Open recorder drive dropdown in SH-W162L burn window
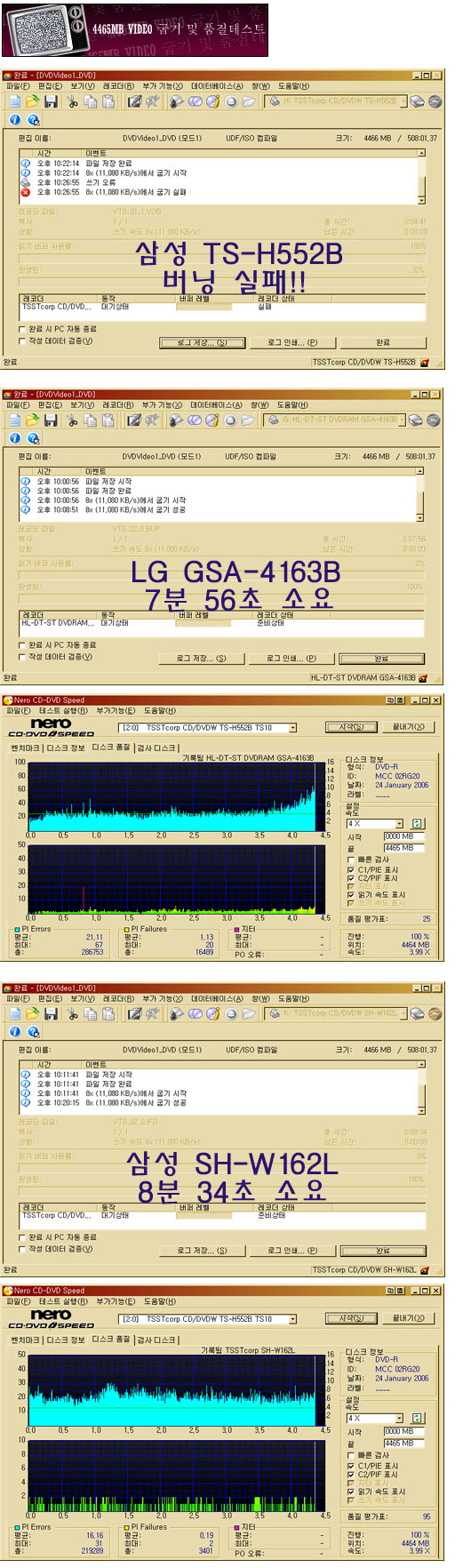The height and width of the screenshot is (1568, 471). (403, 1013)
